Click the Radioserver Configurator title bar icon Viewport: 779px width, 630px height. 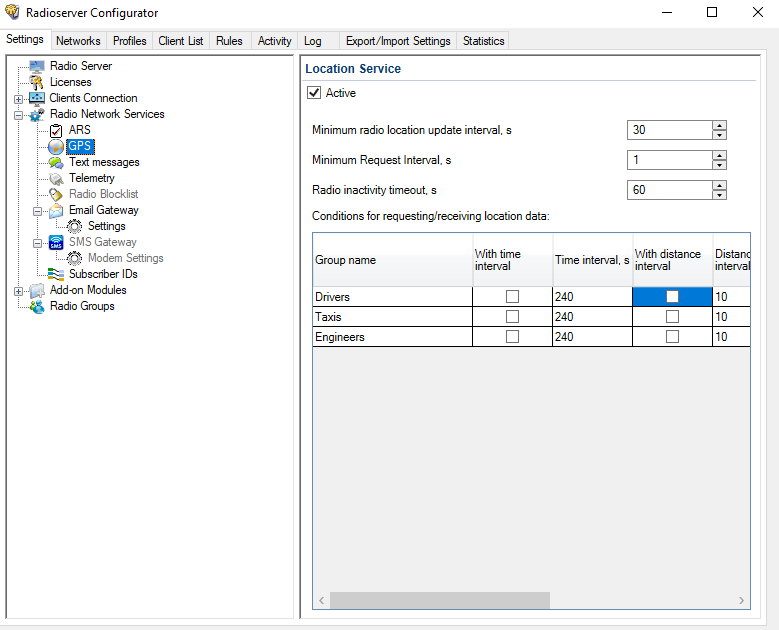12,12
